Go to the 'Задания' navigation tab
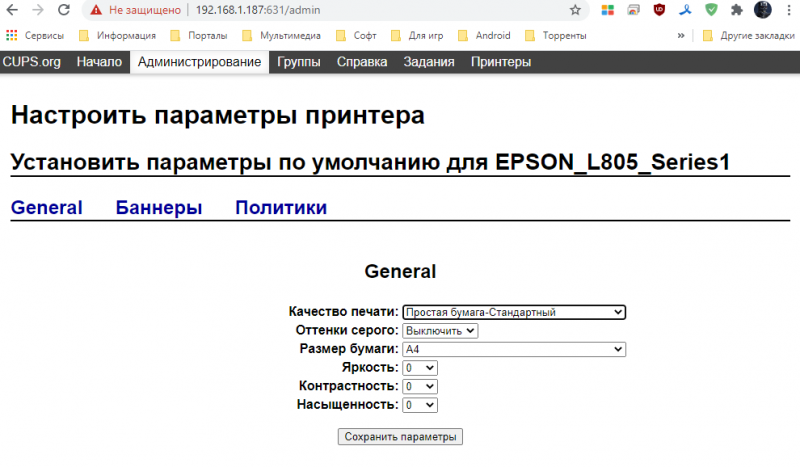This screenshot has width=800, height=467. point(429,62)
